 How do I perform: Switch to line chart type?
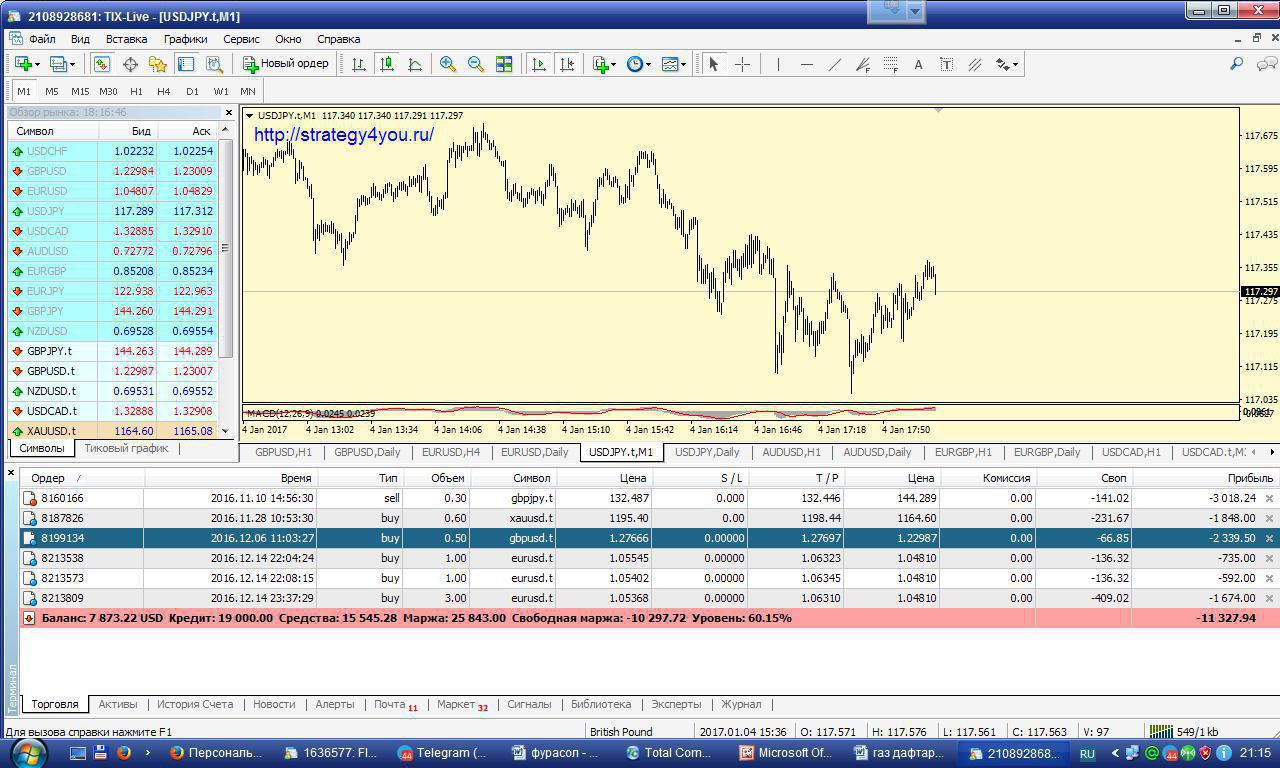pyautogui.click(x=415, y=64)
